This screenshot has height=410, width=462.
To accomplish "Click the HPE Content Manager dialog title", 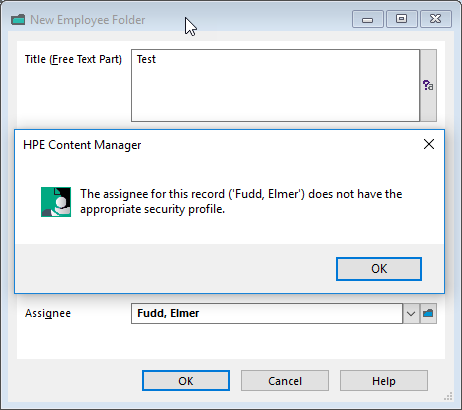I will [82, 145].
